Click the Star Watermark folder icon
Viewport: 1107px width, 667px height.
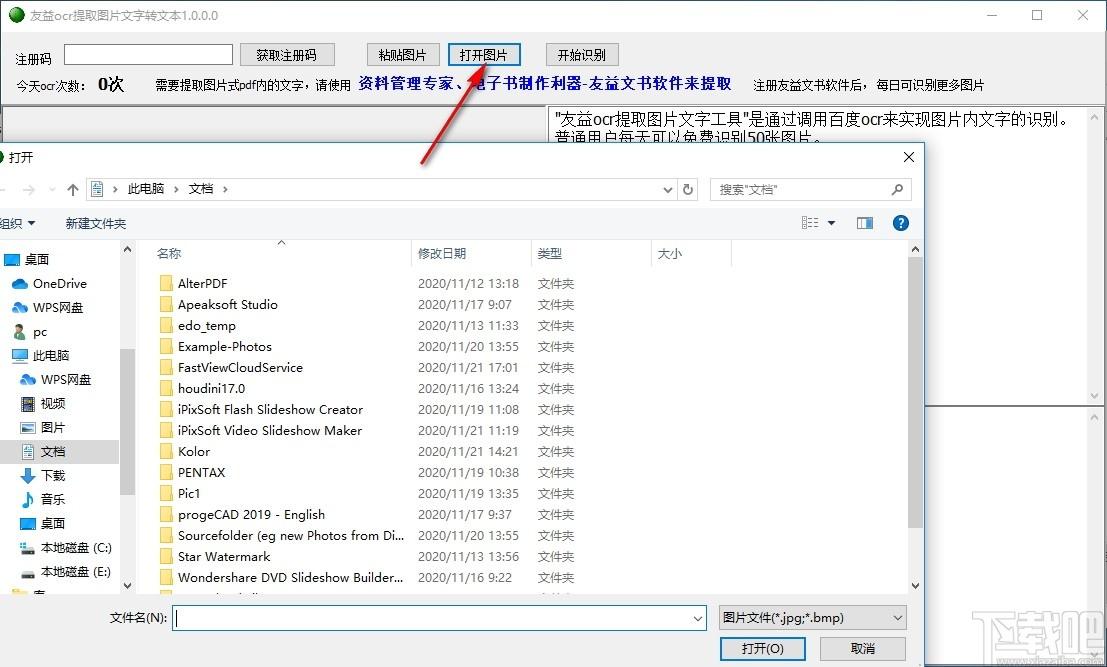(166, 557)
